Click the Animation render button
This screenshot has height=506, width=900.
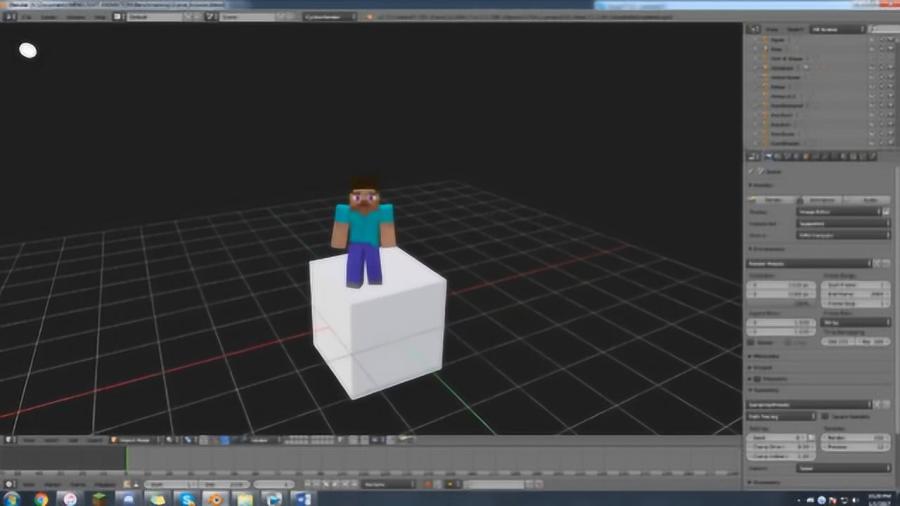click(822, 200)
